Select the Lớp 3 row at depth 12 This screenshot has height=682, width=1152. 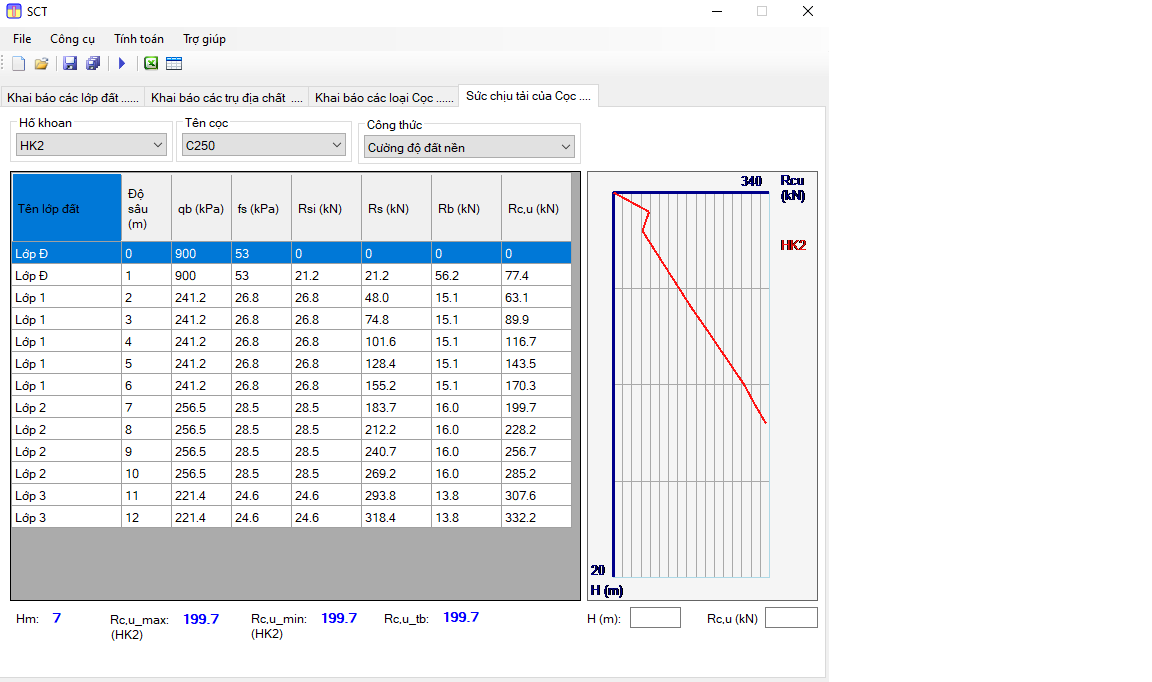[66, 518]
